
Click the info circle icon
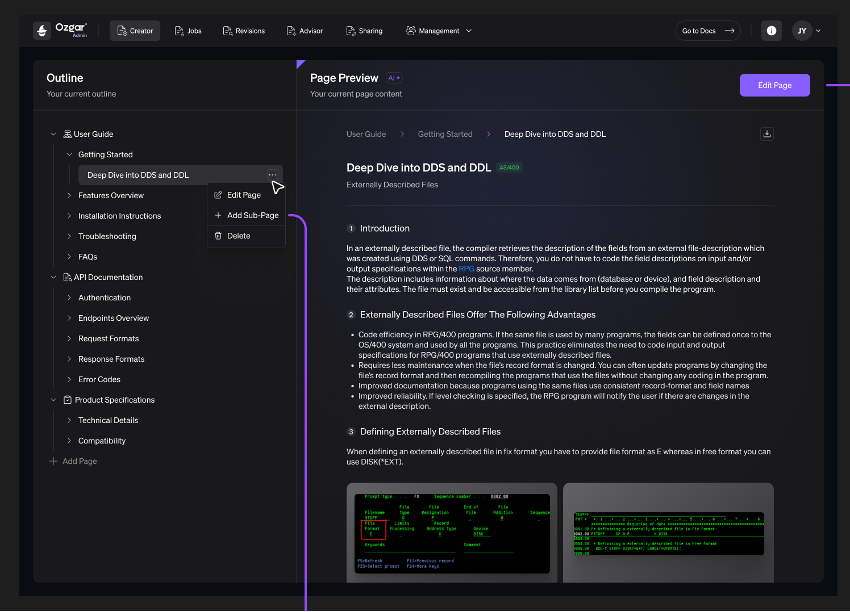point(771,31)
